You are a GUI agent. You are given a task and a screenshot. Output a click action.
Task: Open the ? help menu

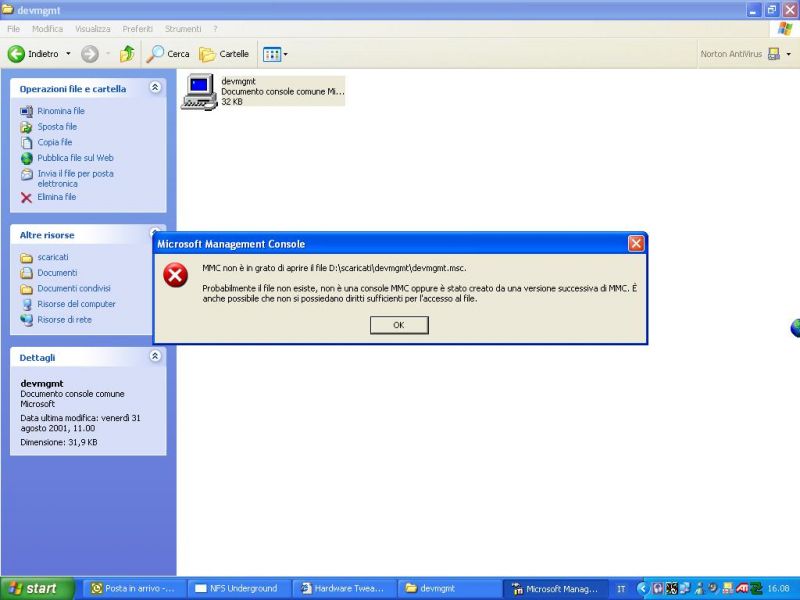pyautogui.click(x=215, y=29)
